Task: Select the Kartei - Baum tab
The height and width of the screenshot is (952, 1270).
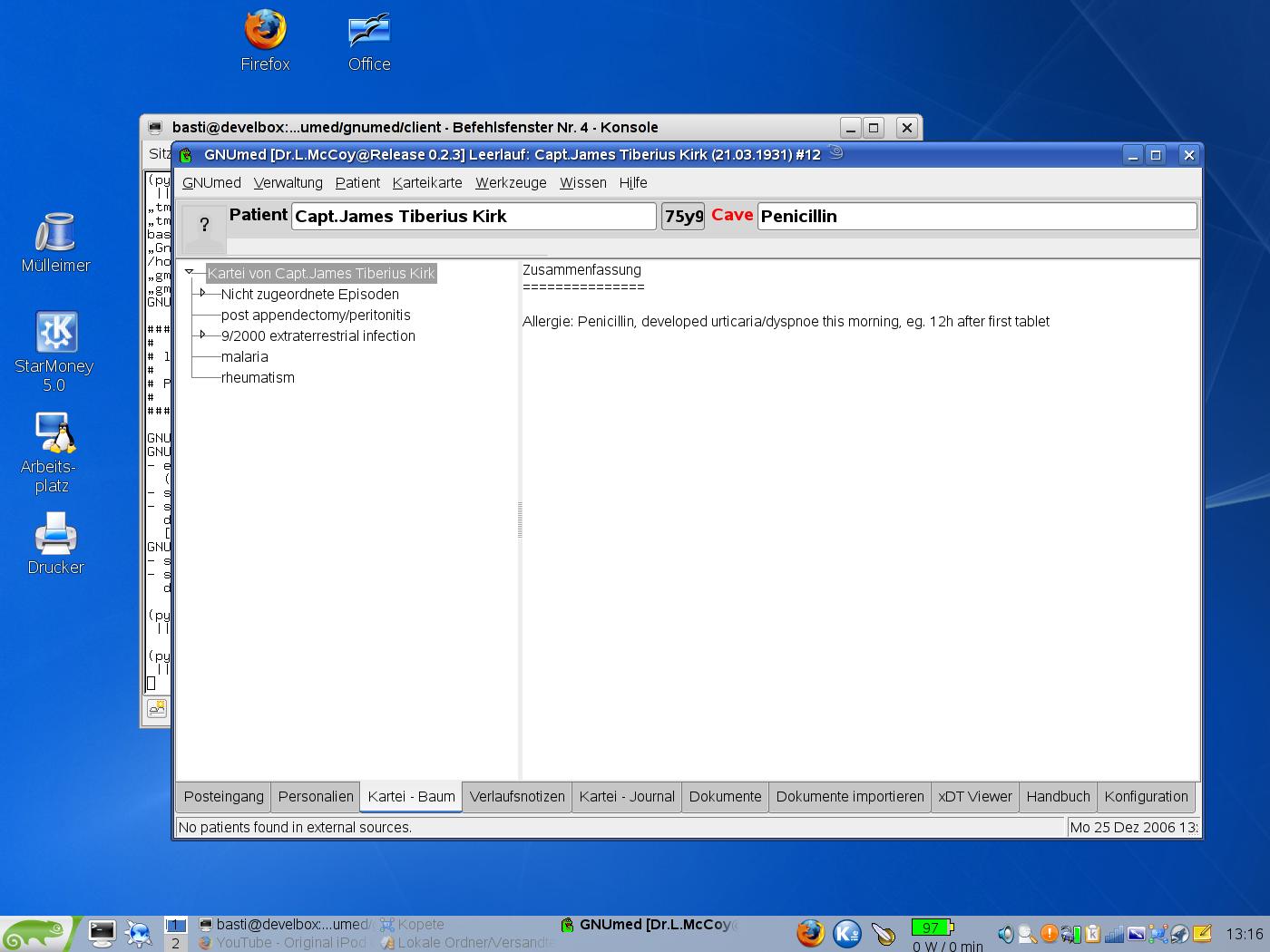Action: click(411, 797)
